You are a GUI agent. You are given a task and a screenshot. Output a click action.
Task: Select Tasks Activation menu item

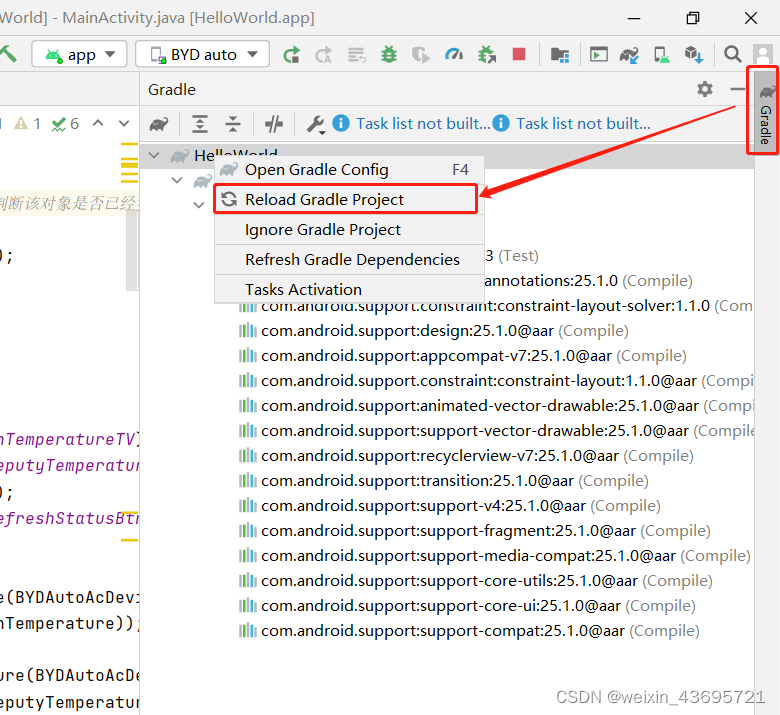point(349,289)
